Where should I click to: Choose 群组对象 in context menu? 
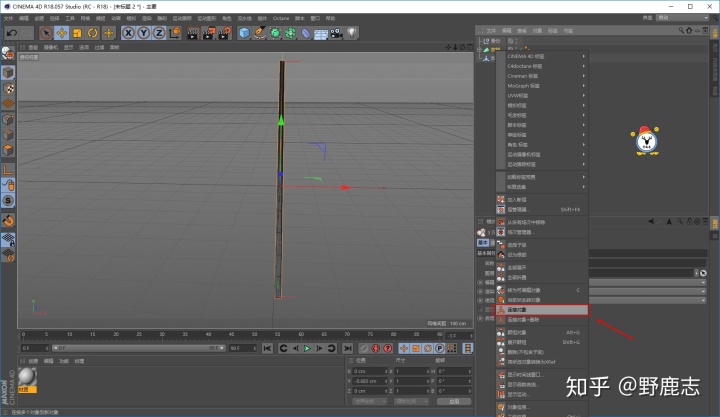pyautogui.click(x=542, y=332)
